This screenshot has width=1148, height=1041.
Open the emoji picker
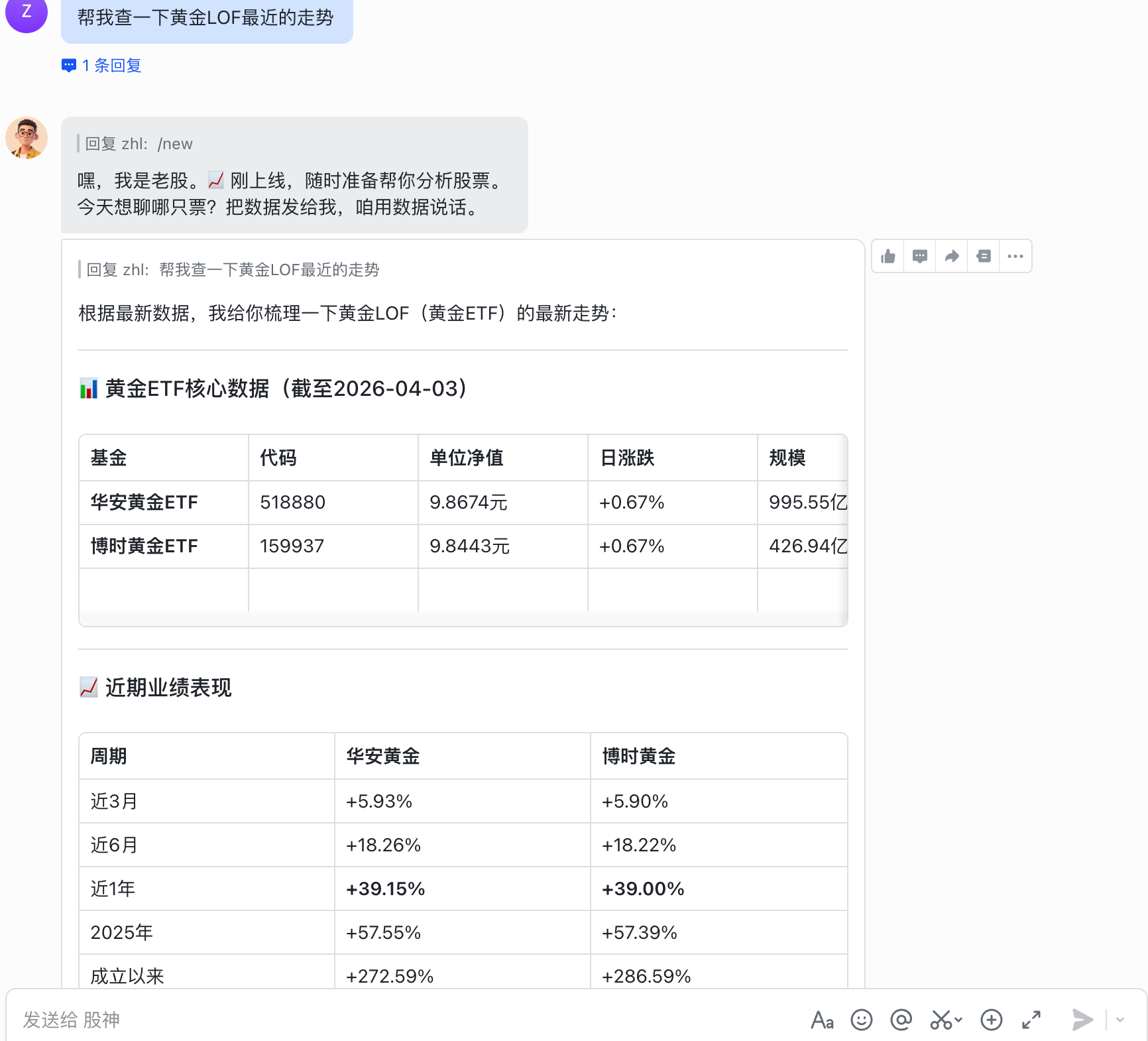(x=861, y=1020)
